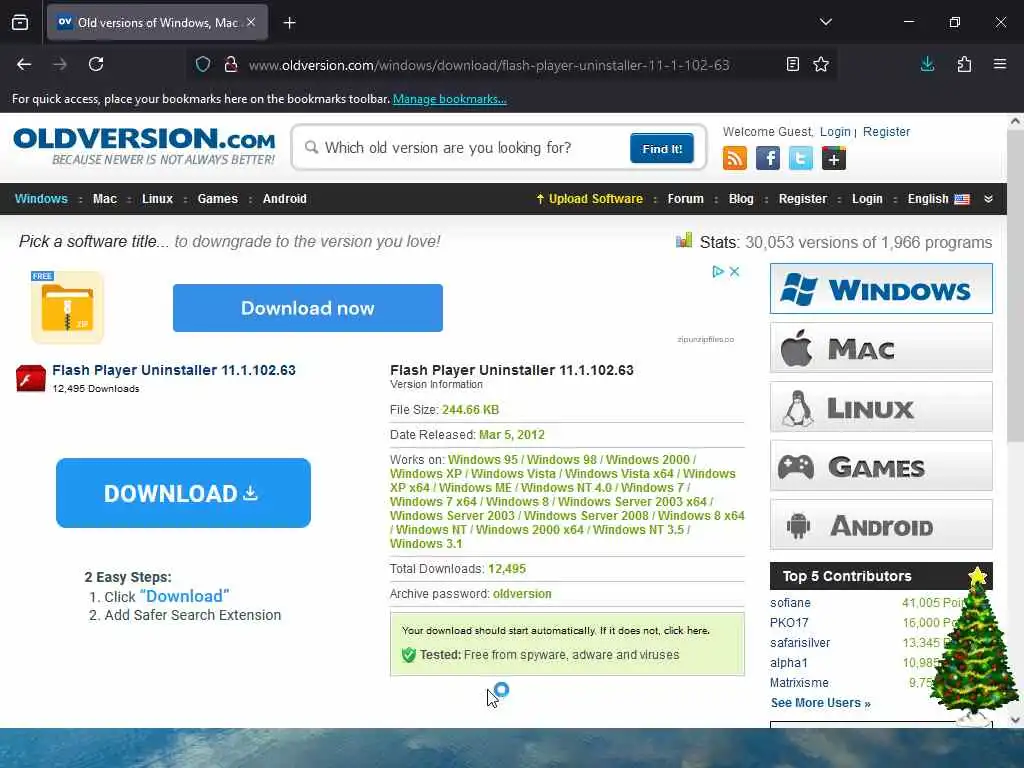Select Windows in the nav bar
Viewport: 1024px width, 768px height.
(41, 199)
